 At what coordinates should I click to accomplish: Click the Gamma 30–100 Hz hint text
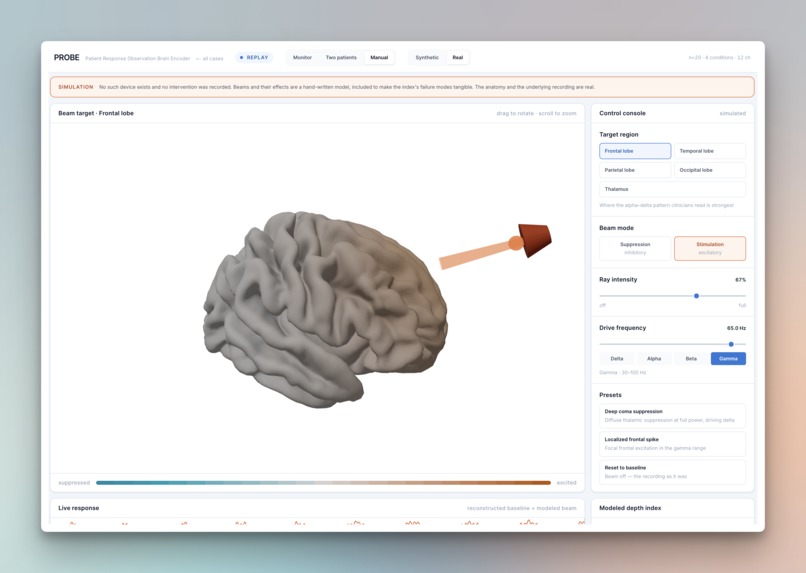(x=622, y=373)
